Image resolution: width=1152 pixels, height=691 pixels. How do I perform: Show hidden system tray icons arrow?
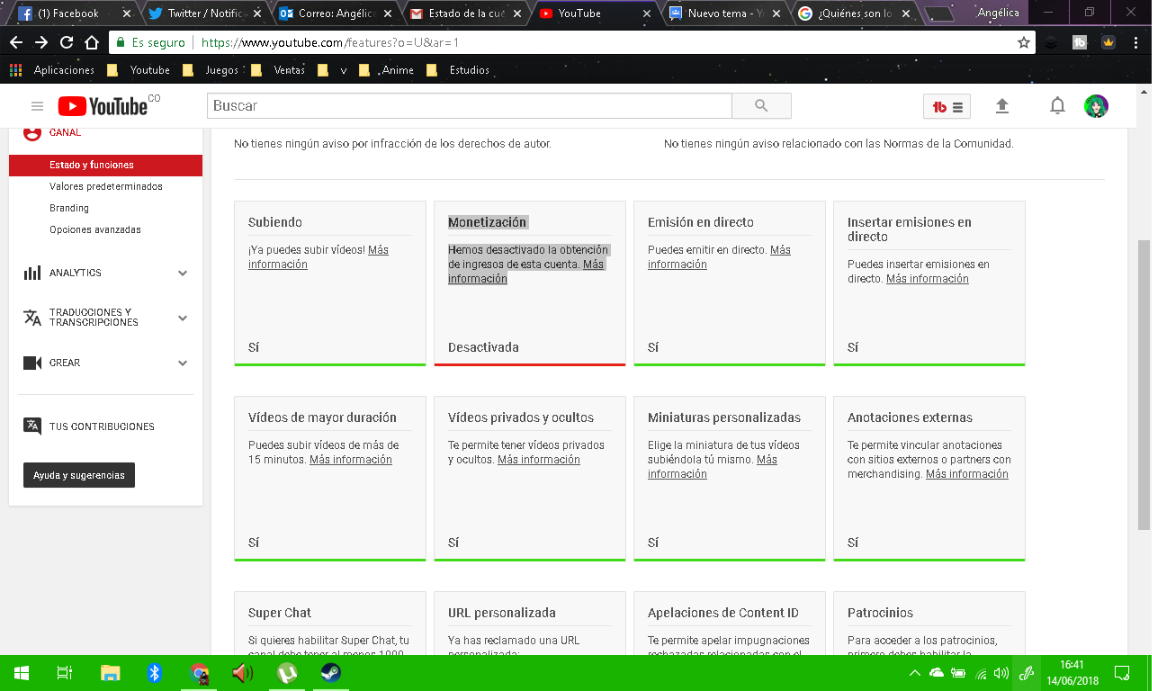coord(915,673)
